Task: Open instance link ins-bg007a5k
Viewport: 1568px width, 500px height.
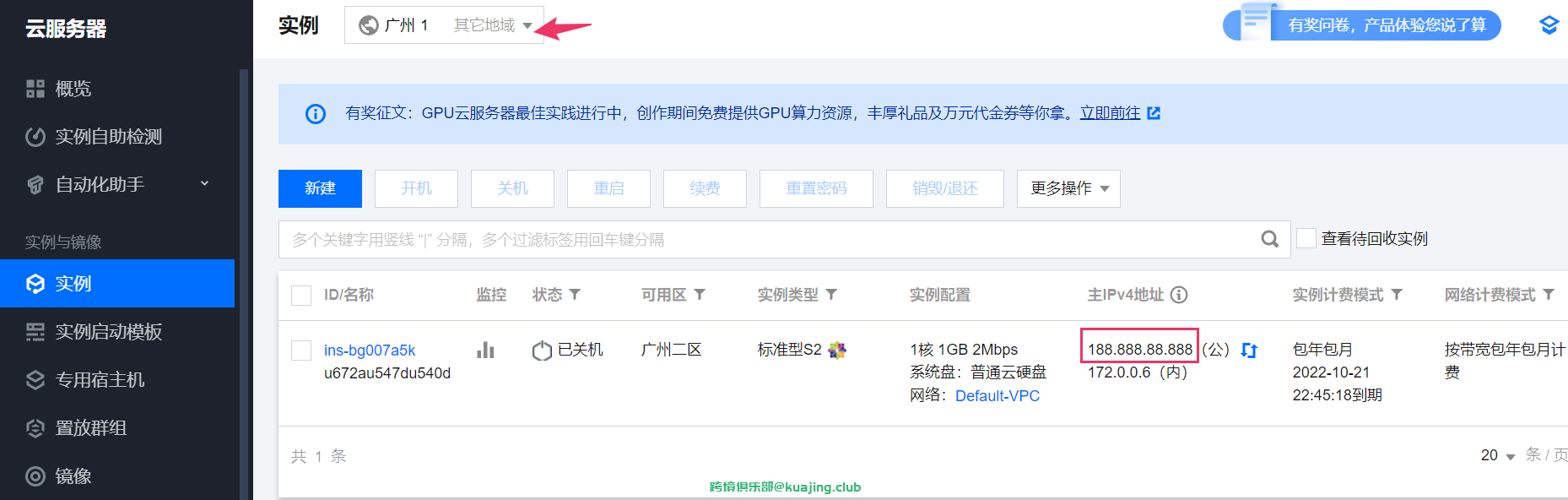Action: pos(370,351)
